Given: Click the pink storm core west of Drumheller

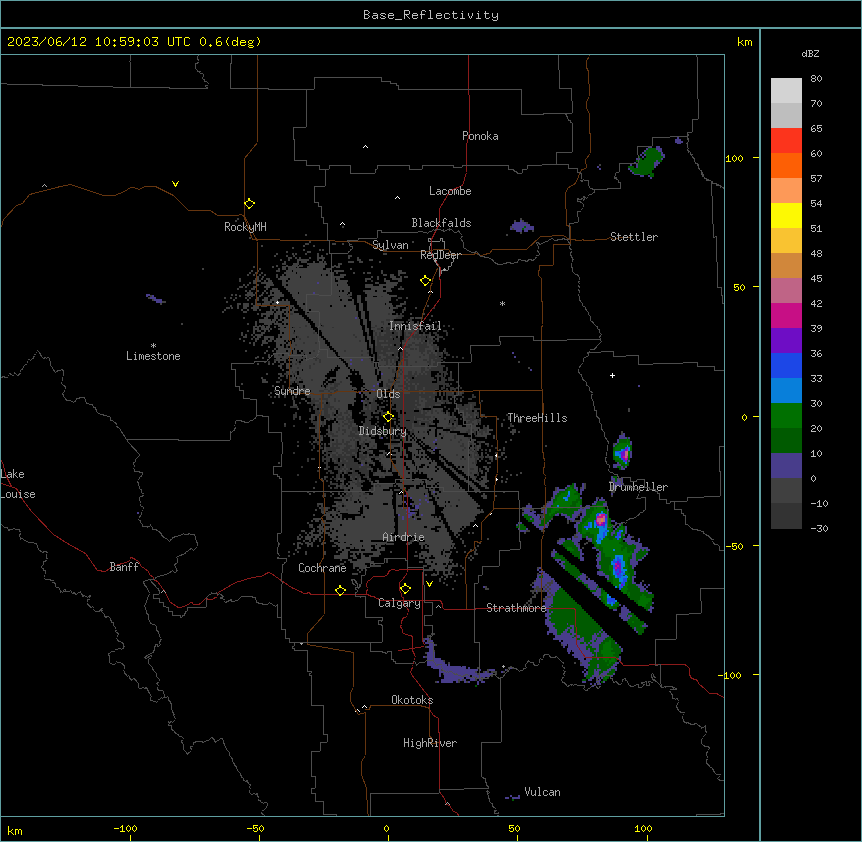Looking at the screenshot, I should coord(600,519).
